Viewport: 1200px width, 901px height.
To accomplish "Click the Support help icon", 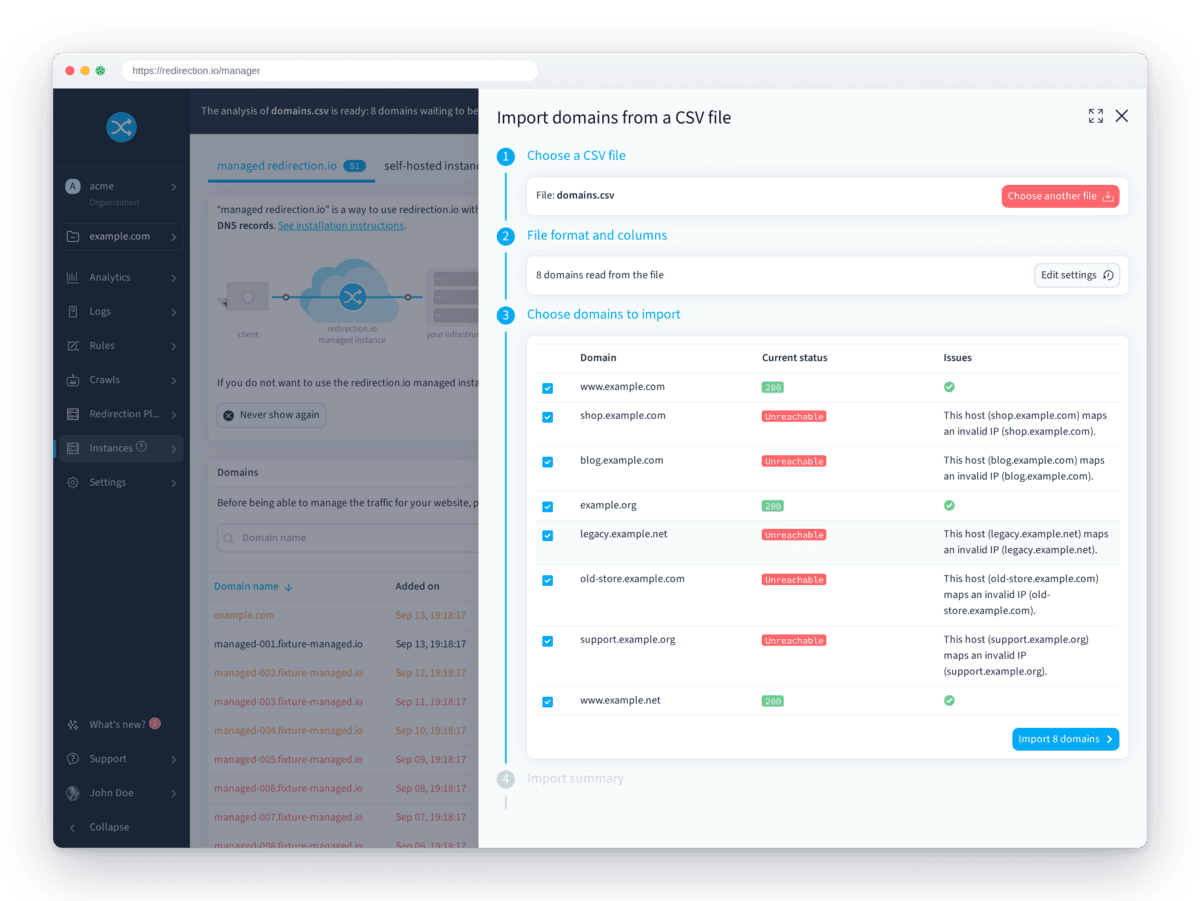I will pyautogui.click(x=73, y=759).
